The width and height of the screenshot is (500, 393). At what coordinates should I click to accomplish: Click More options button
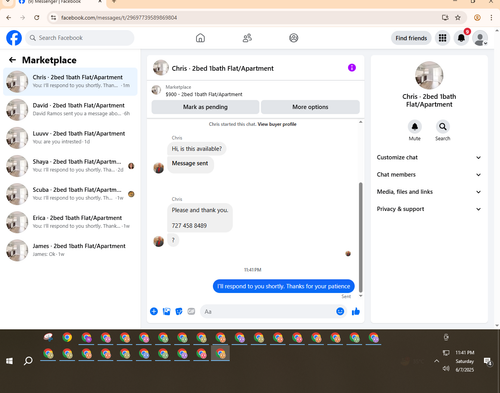(x=310, y=107)
